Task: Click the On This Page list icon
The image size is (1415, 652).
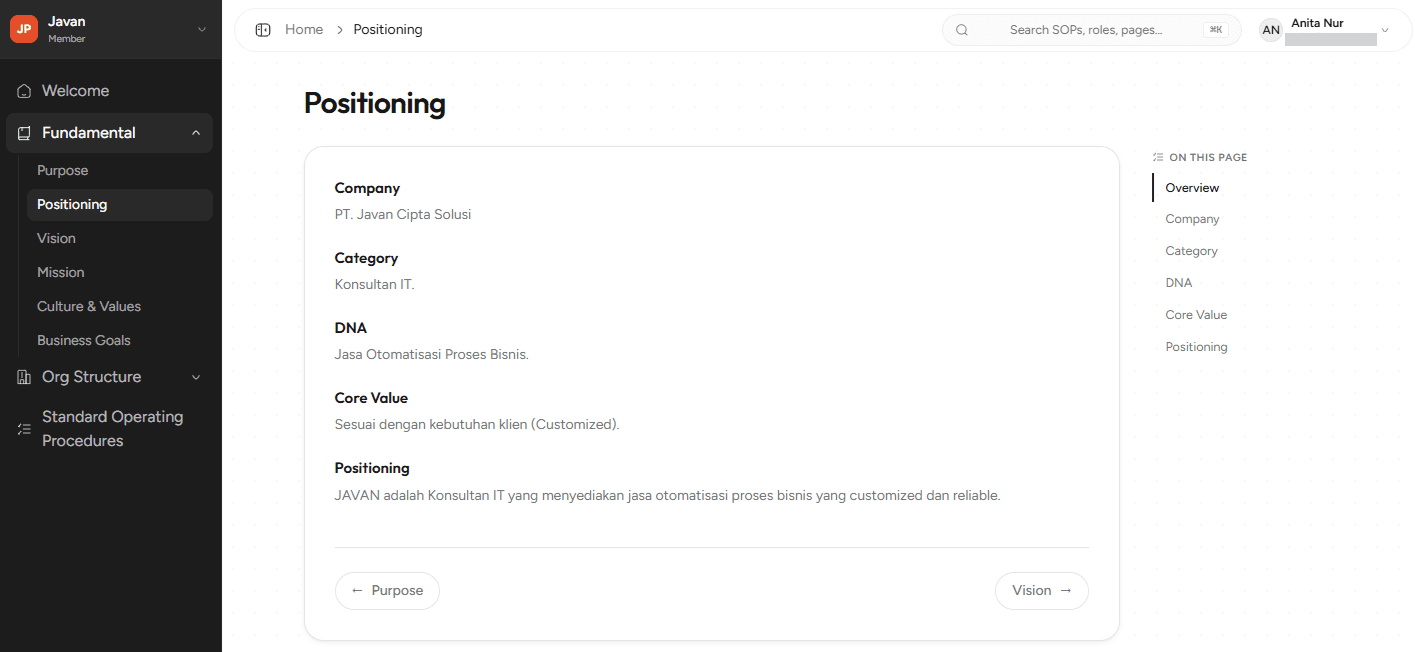Action: 1158,157
